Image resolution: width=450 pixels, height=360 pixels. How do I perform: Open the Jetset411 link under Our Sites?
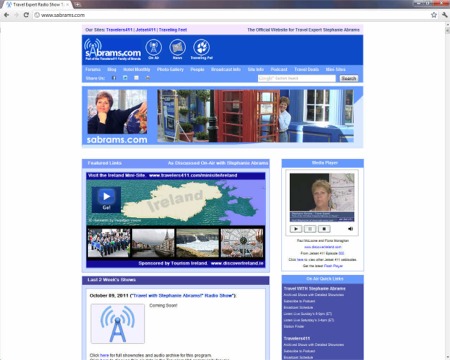coord(146,30)
